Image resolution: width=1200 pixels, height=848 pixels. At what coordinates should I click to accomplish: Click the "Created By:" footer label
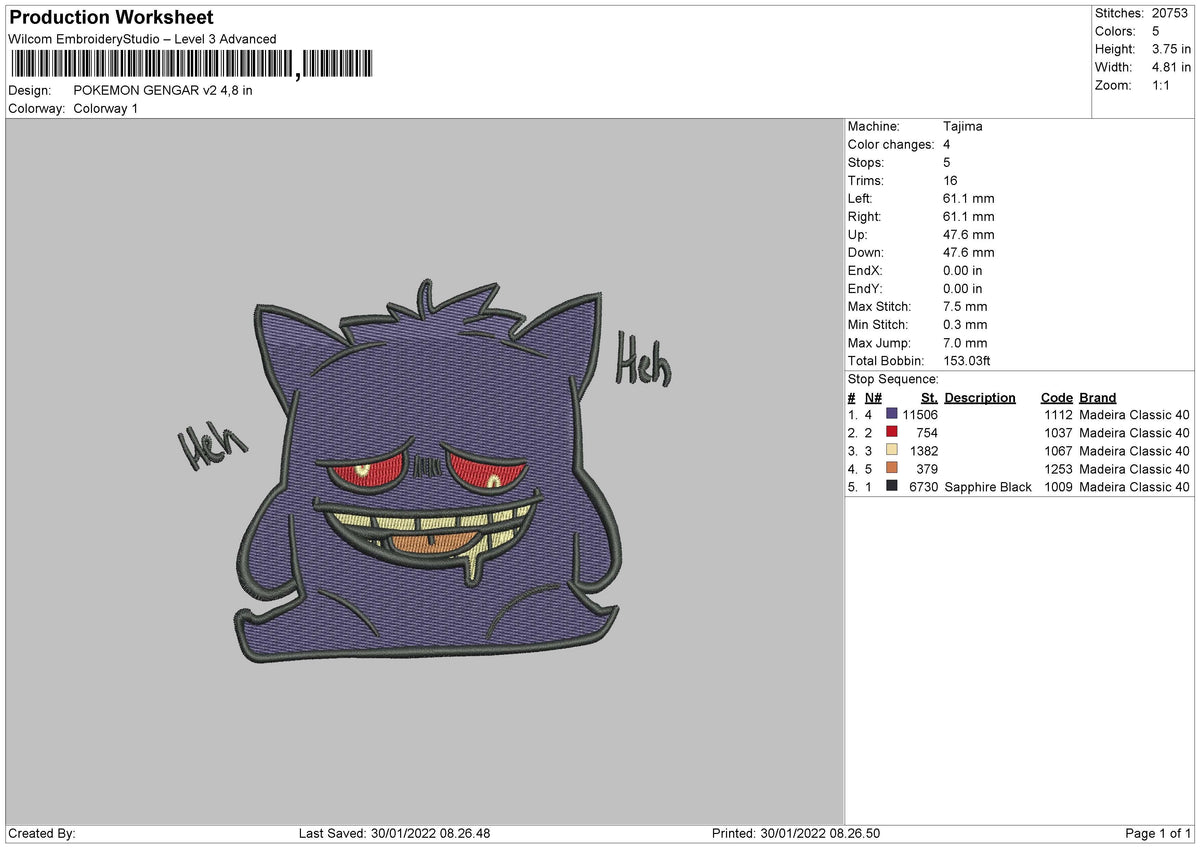[x=42, y=834]
